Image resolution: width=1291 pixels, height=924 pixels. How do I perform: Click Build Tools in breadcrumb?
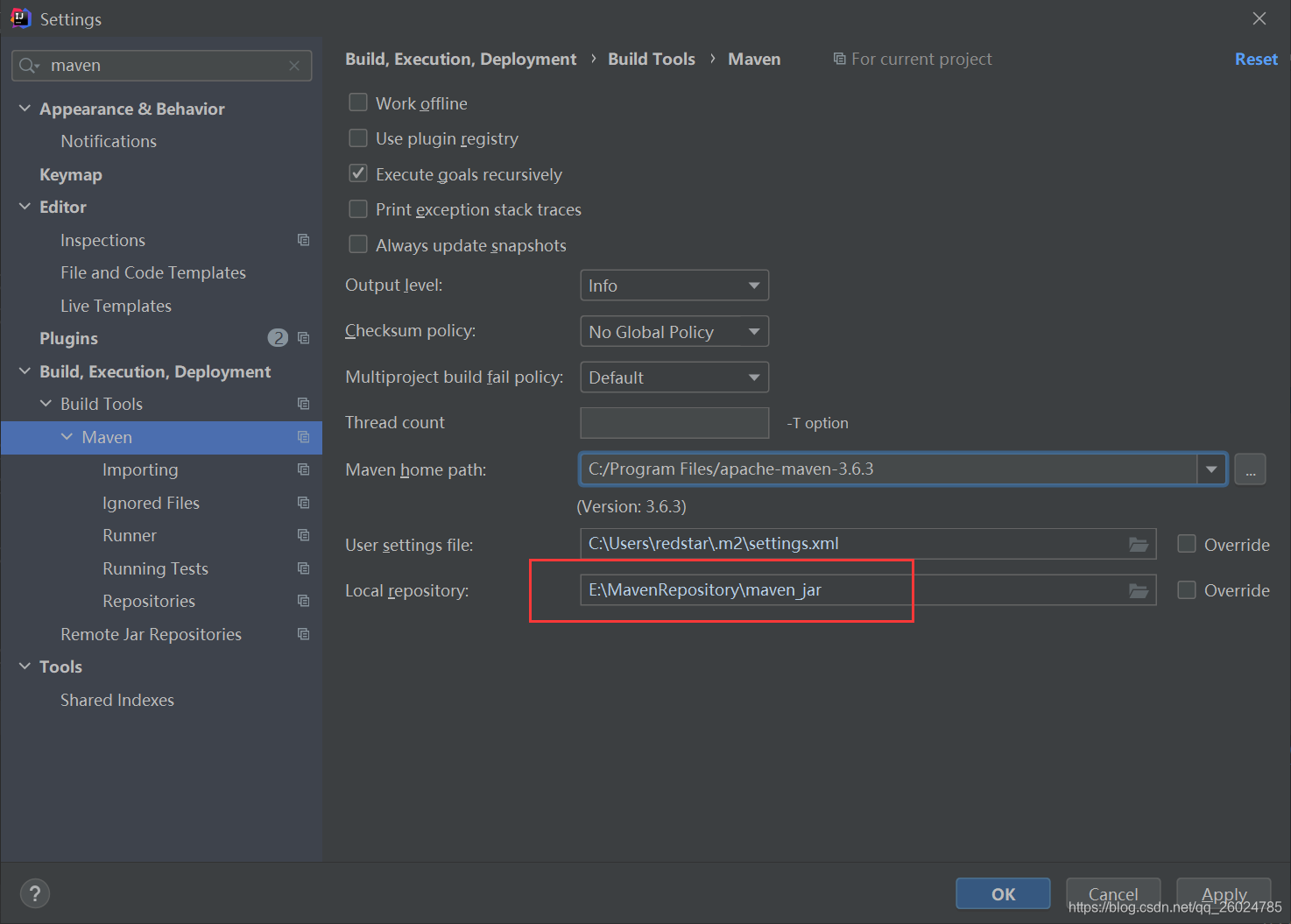tap(652, 59)
